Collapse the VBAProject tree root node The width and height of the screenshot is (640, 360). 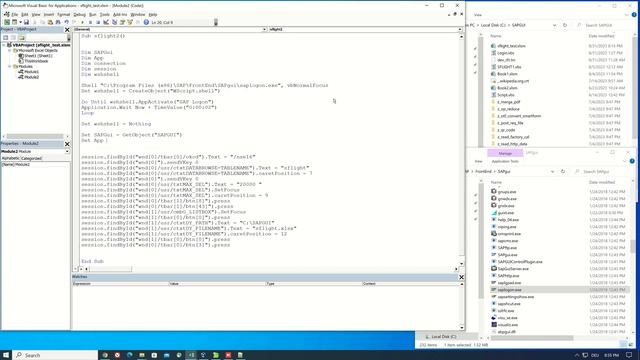click(4, 45)
